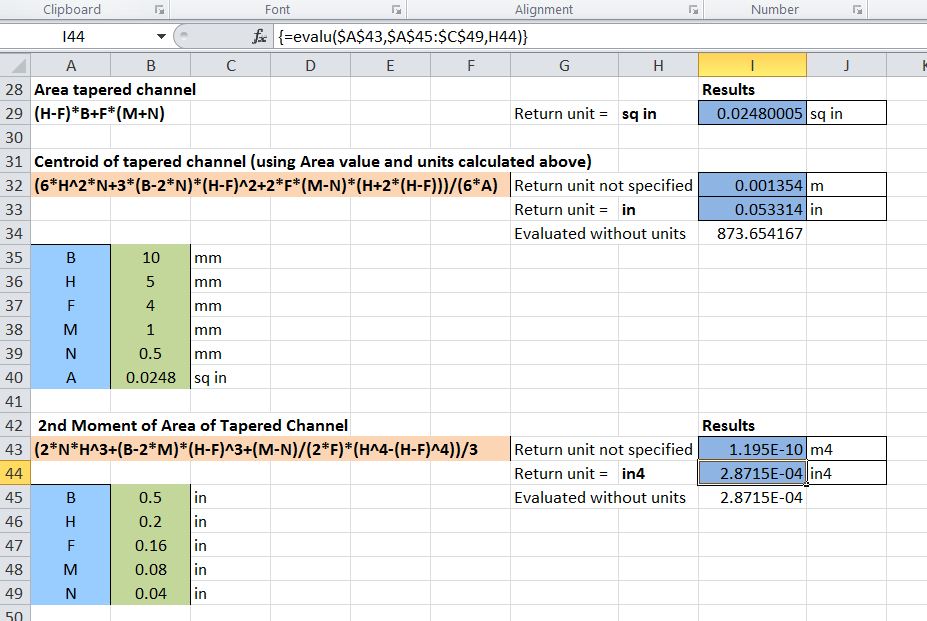The height and width of the screenshot is (621, 927).
Task: Open the Font dialog launcher
Action: pos(398,10)
